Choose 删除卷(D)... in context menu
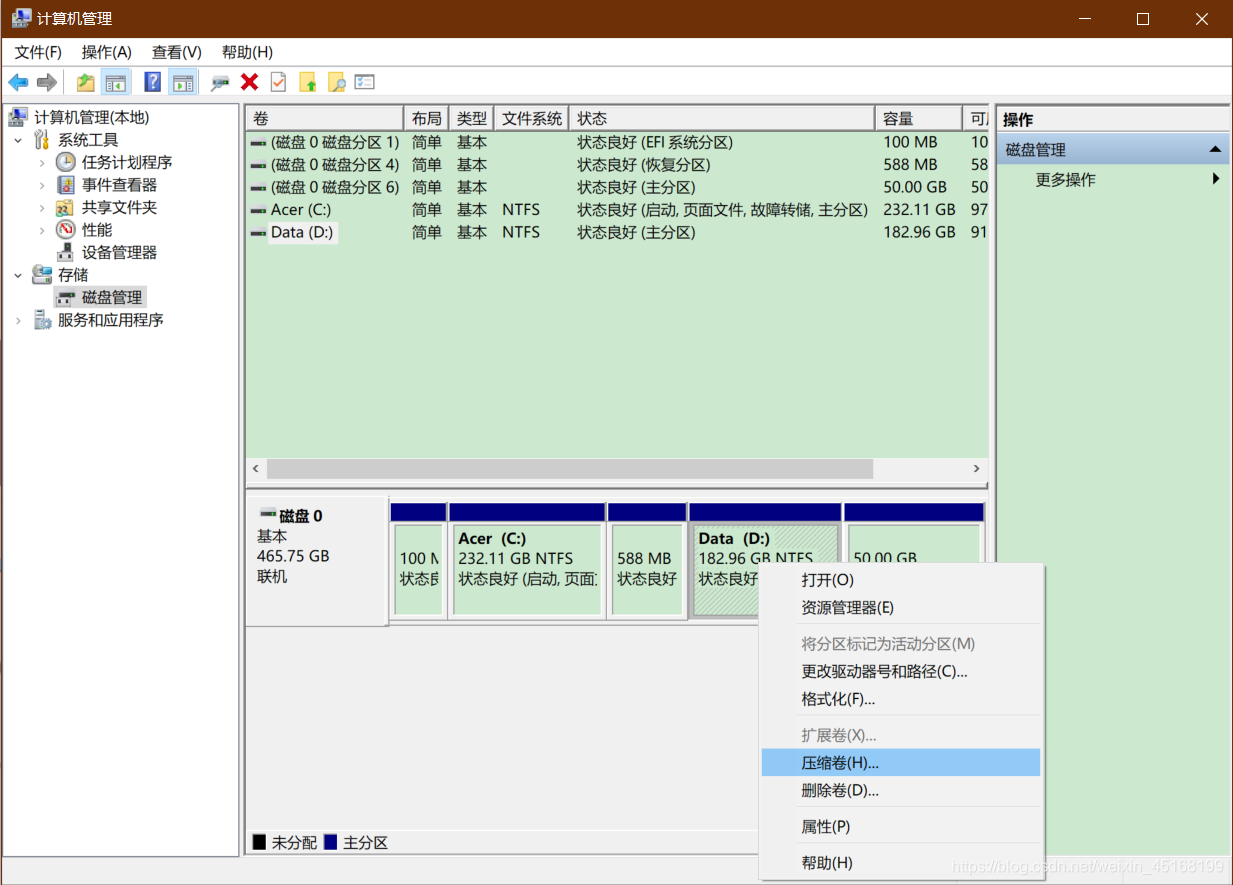The width and height of the screenshot is (1233, 885). [900, 791]
